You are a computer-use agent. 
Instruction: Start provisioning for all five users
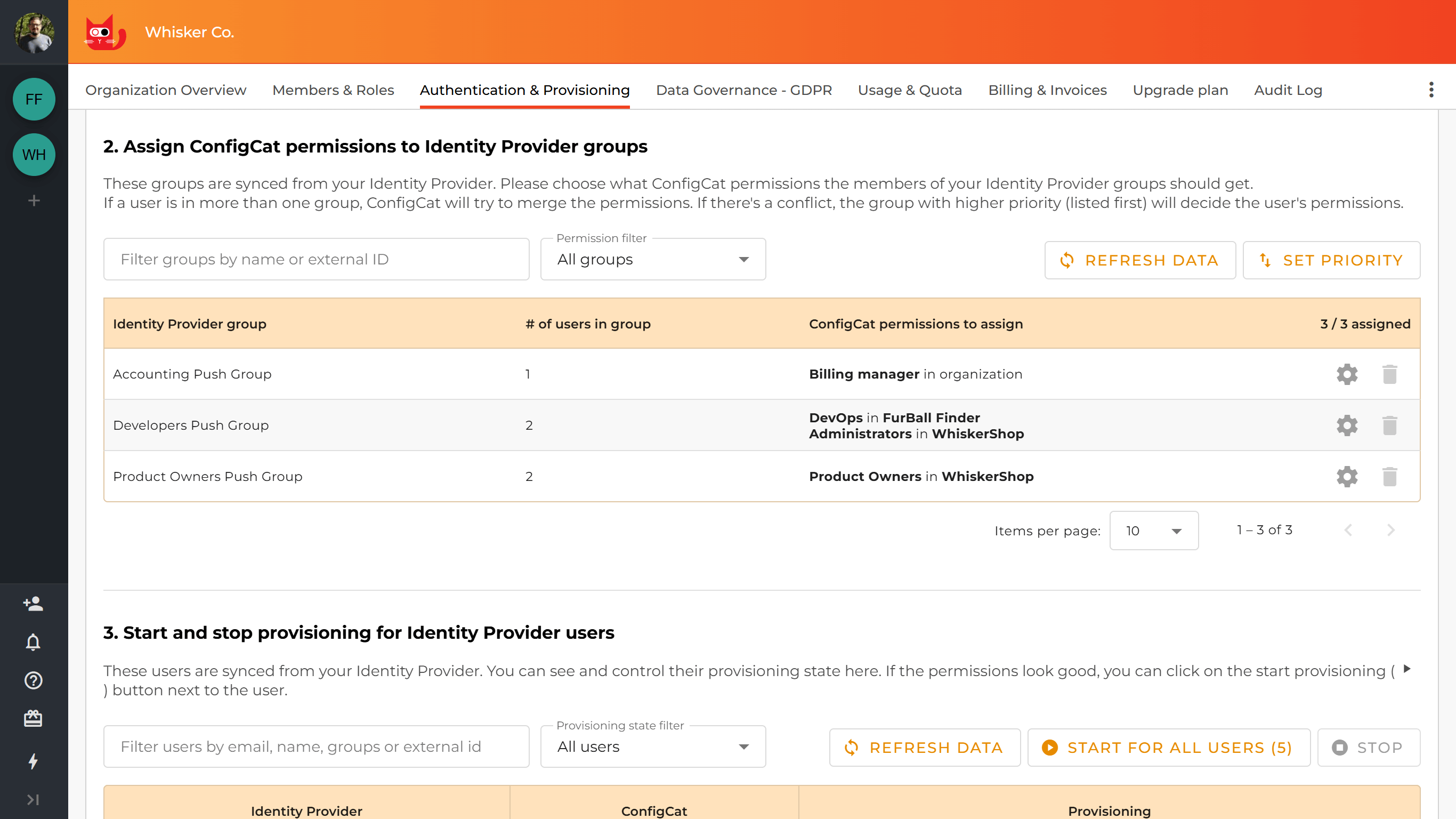[x=1168, y=746]
